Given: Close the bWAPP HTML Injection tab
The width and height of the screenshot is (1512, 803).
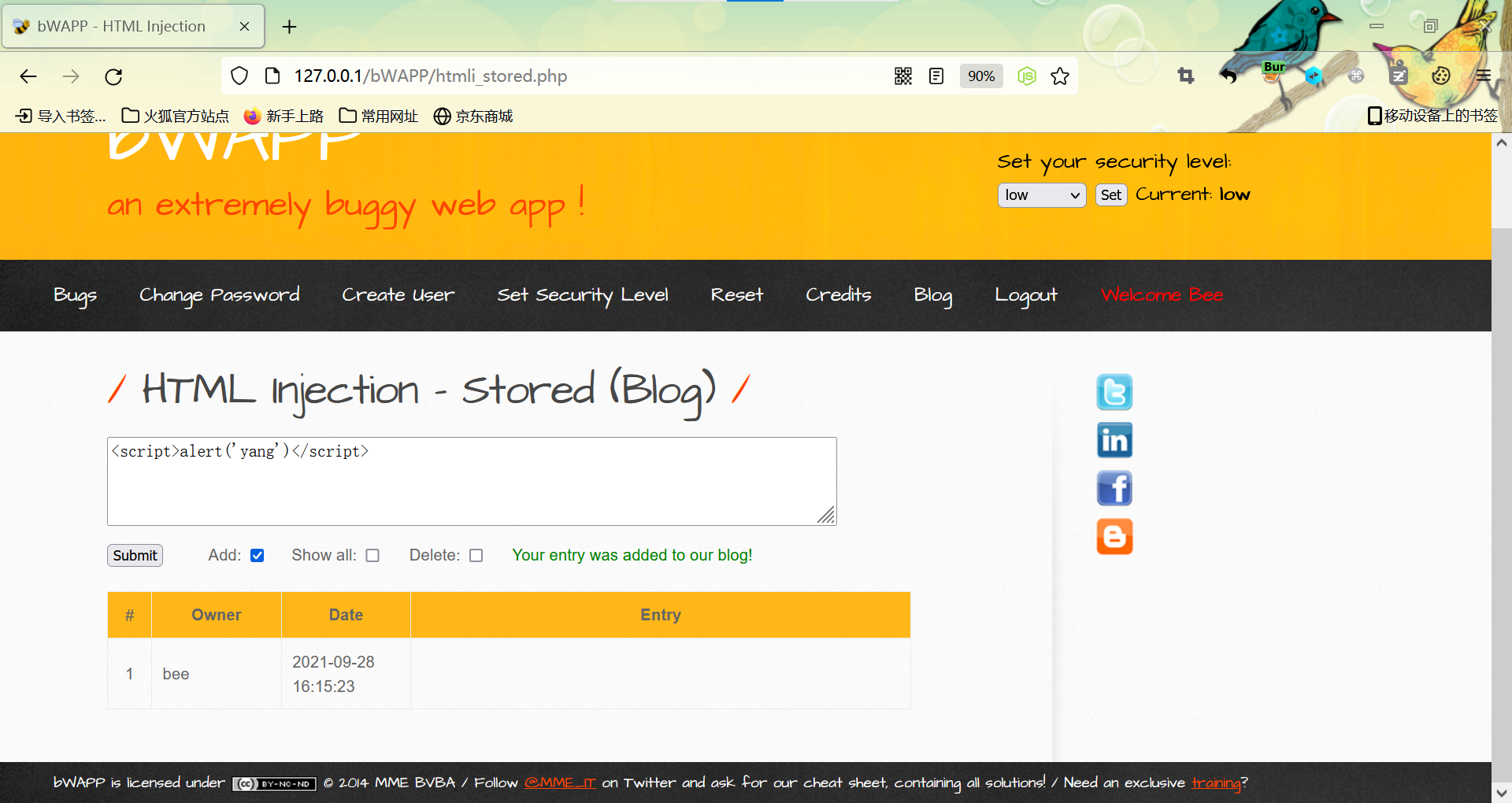Looking at the screenshot, I should pos(244,27).
